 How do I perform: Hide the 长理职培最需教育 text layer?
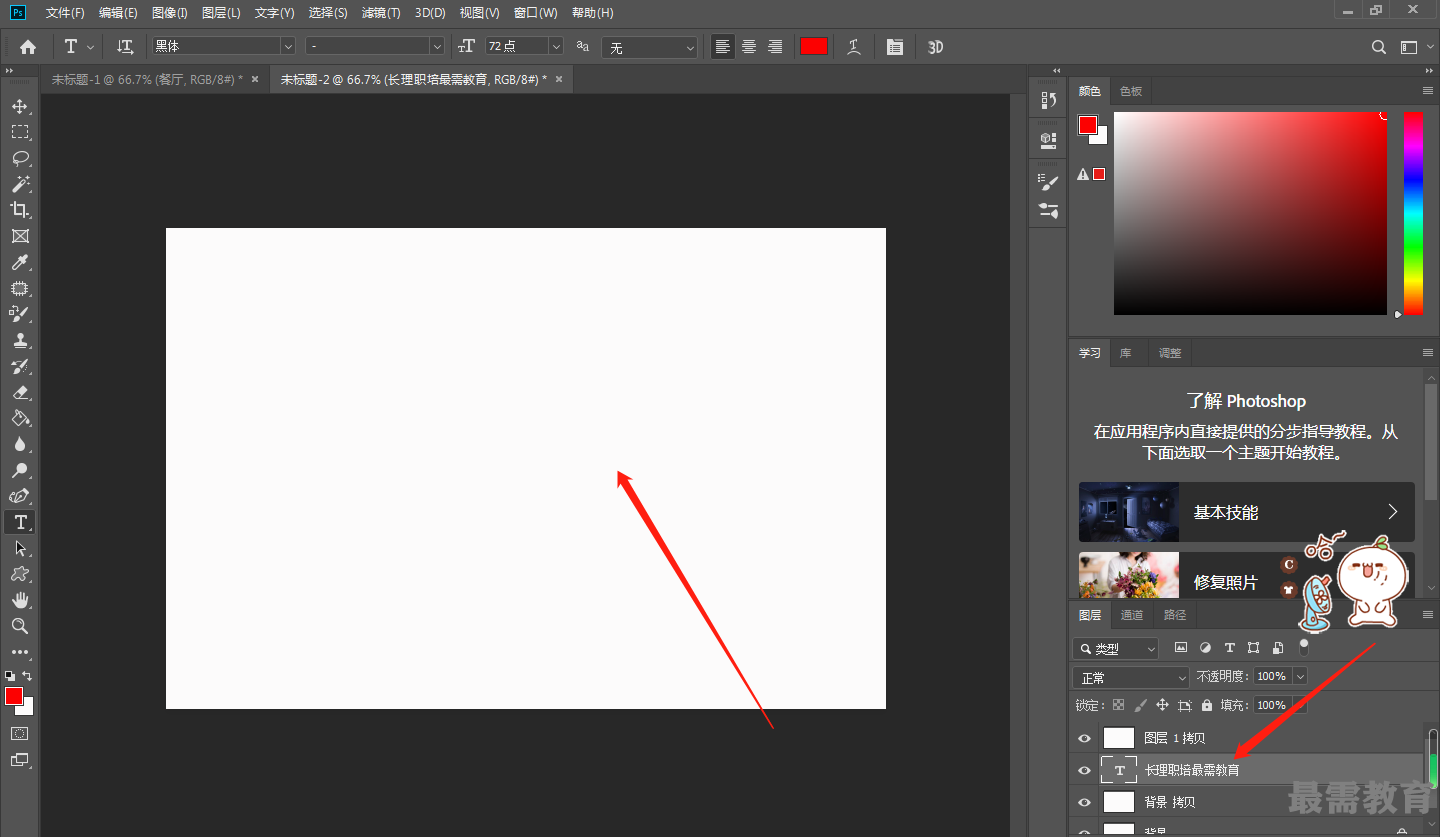click(1084, 770)
